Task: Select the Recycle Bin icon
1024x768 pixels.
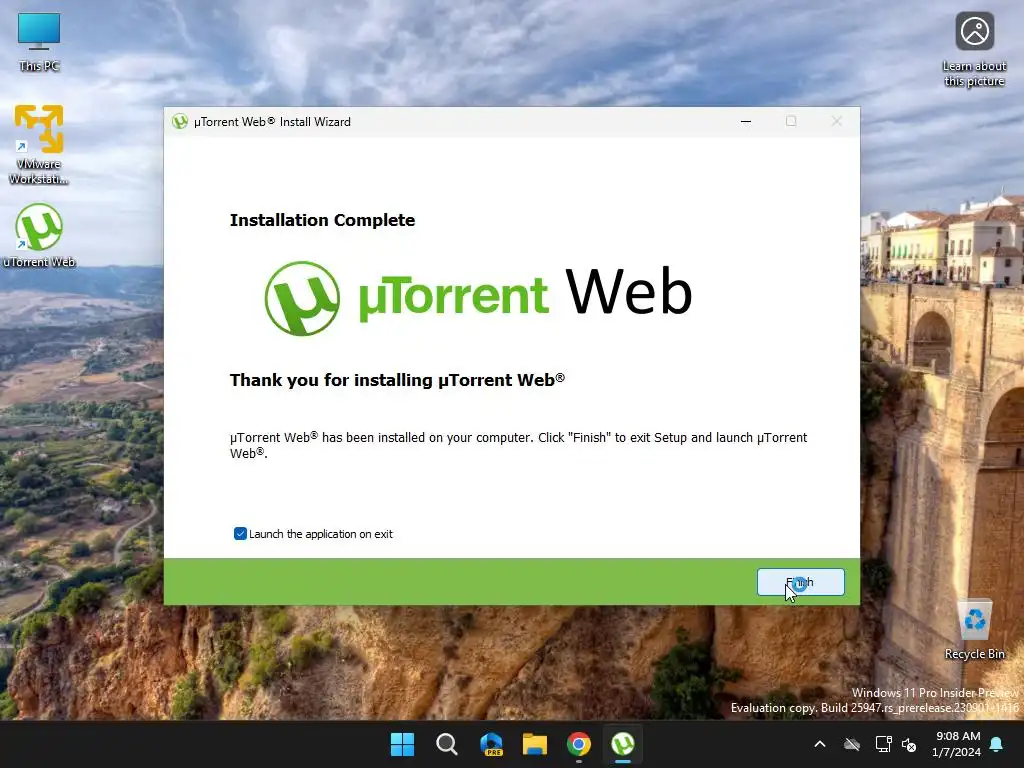Action: 974,630
